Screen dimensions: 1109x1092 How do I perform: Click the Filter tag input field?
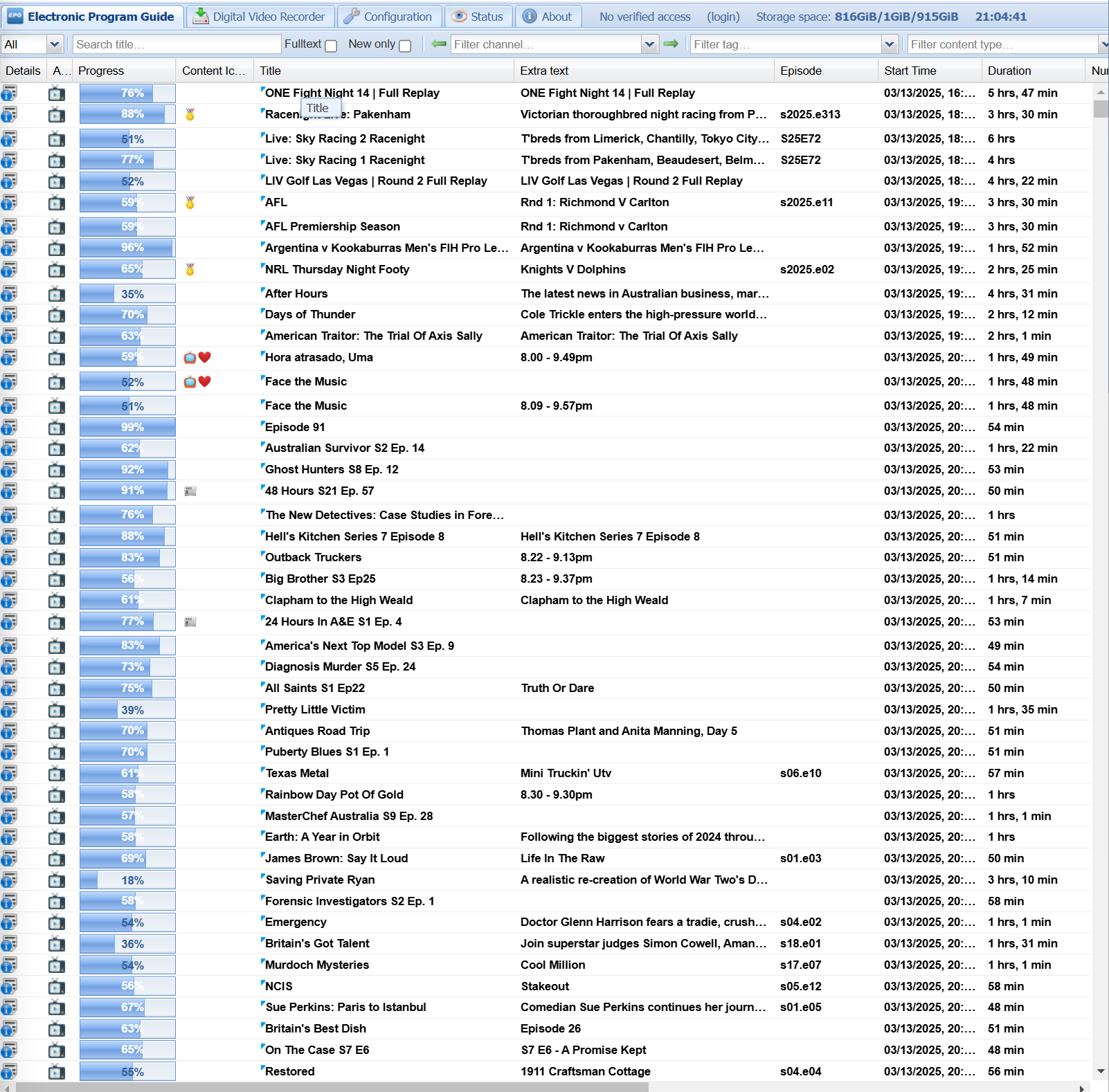click(785, 44)
